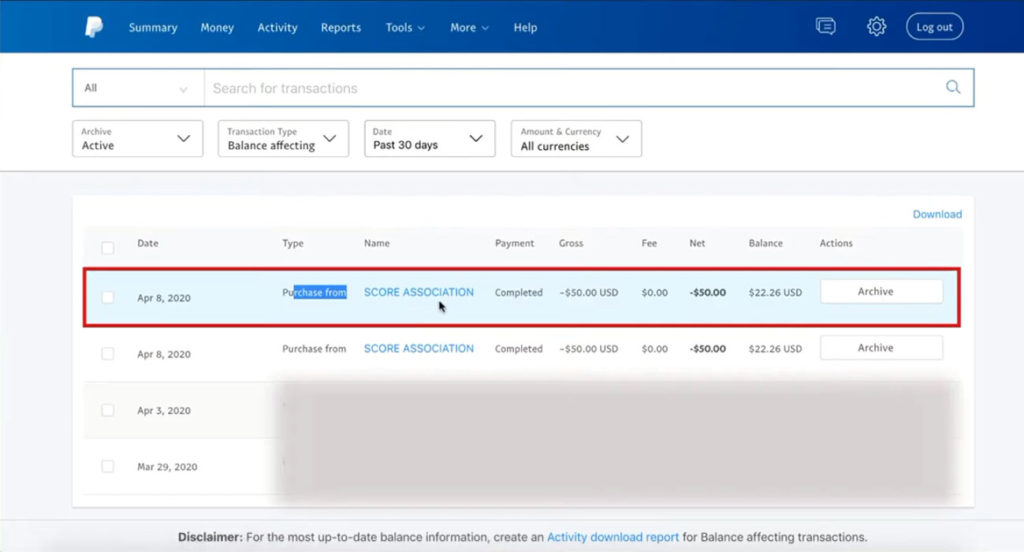This screenshot has width=1024, height=552.
Task: Click the Type column header
Action: [x=293, y=243]
